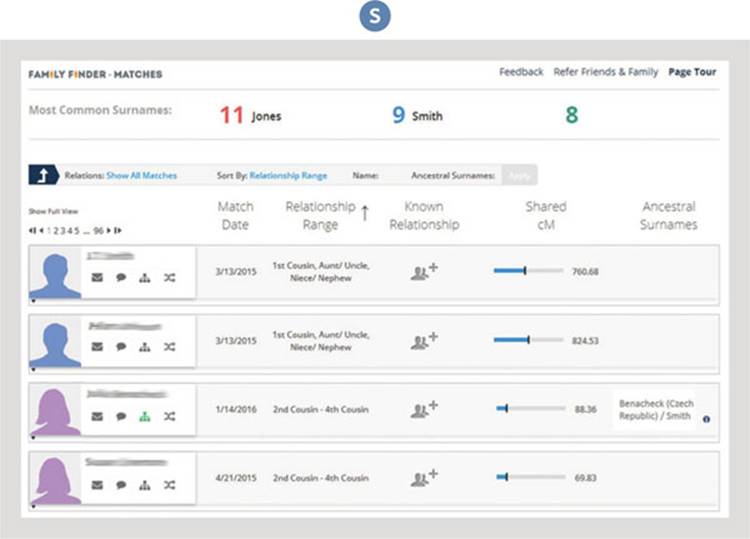The width and height of the screenshot is (750, 539).
Task: Open the Show All Matches relations filter
Action: pyautogui.click(x=141, y=176)
